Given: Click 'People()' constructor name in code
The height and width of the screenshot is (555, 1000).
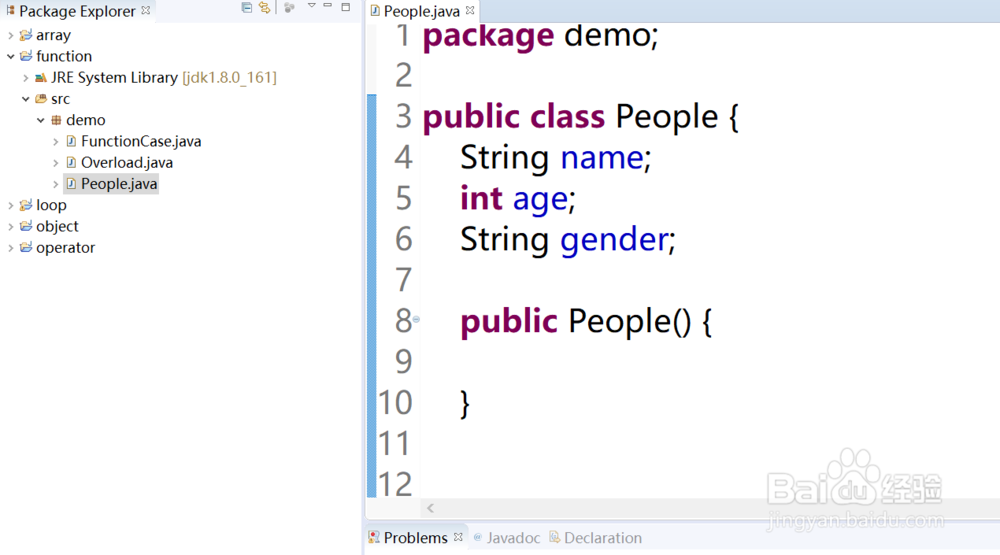Looking at the screenshot, I should pyautogui.click(x=629, y=321).
